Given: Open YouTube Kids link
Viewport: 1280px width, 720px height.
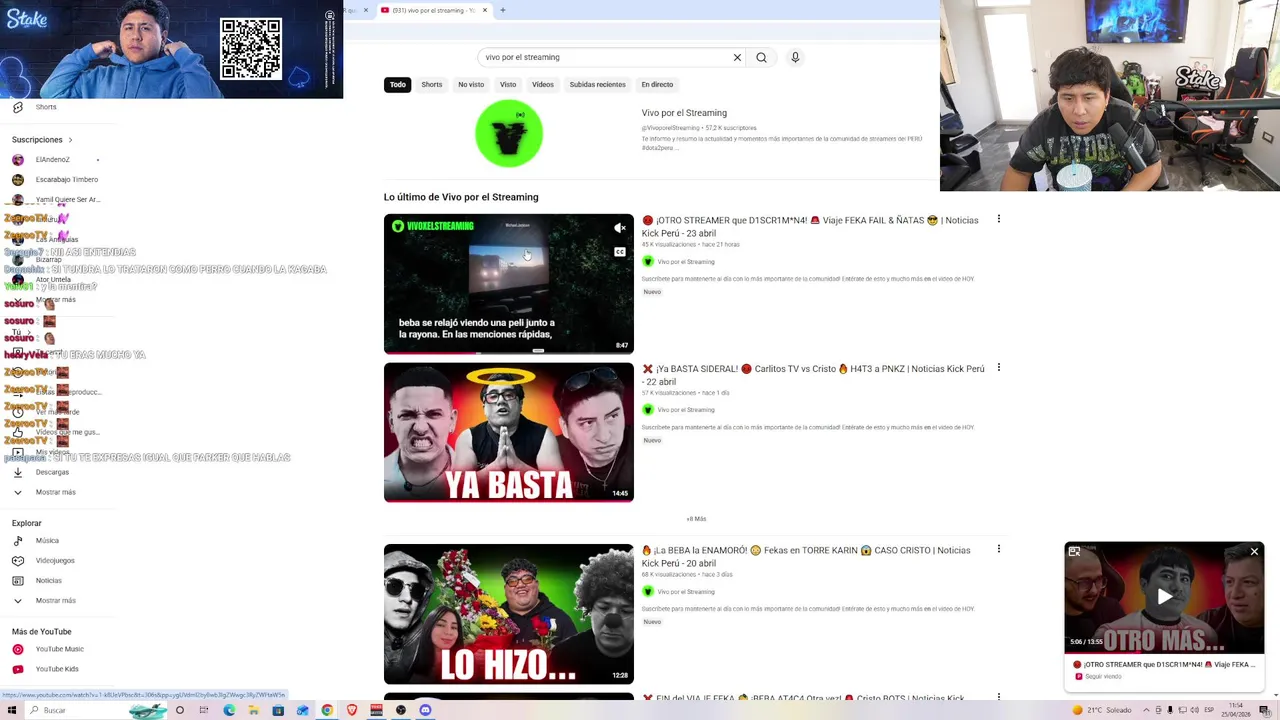Looking at the screenshot, I should tap(57, 669).
